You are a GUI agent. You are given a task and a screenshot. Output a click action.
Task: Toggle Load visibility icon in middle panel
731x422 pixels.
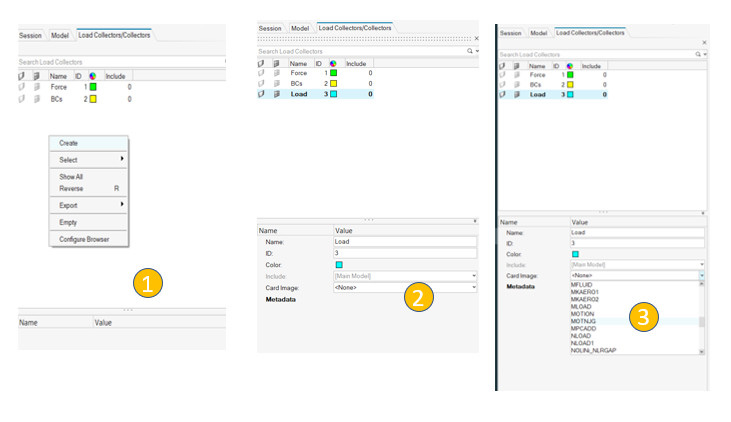click(261, 94)
